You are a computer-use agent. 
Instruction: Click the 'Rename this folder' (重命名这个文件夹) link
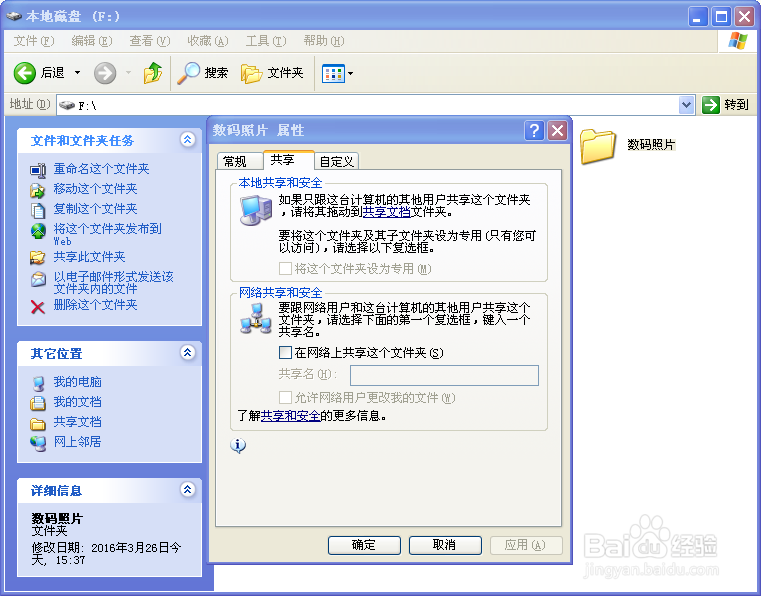pyautogui.click(x=101, y=169)
